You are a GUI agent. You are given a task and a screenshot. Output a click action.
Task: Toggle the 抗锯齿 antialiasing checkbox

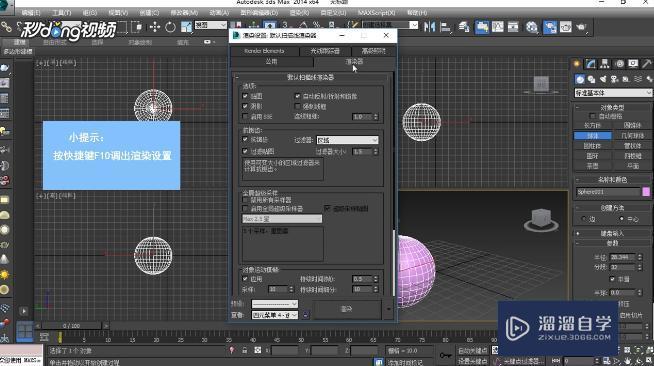click(x=245, y=140)
